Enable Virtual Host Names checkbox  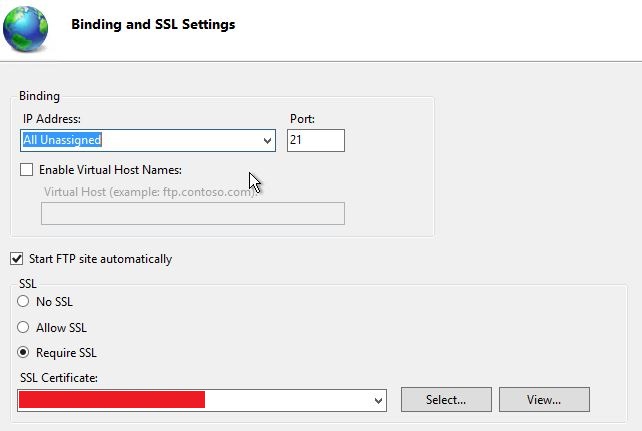coord(27,169)
